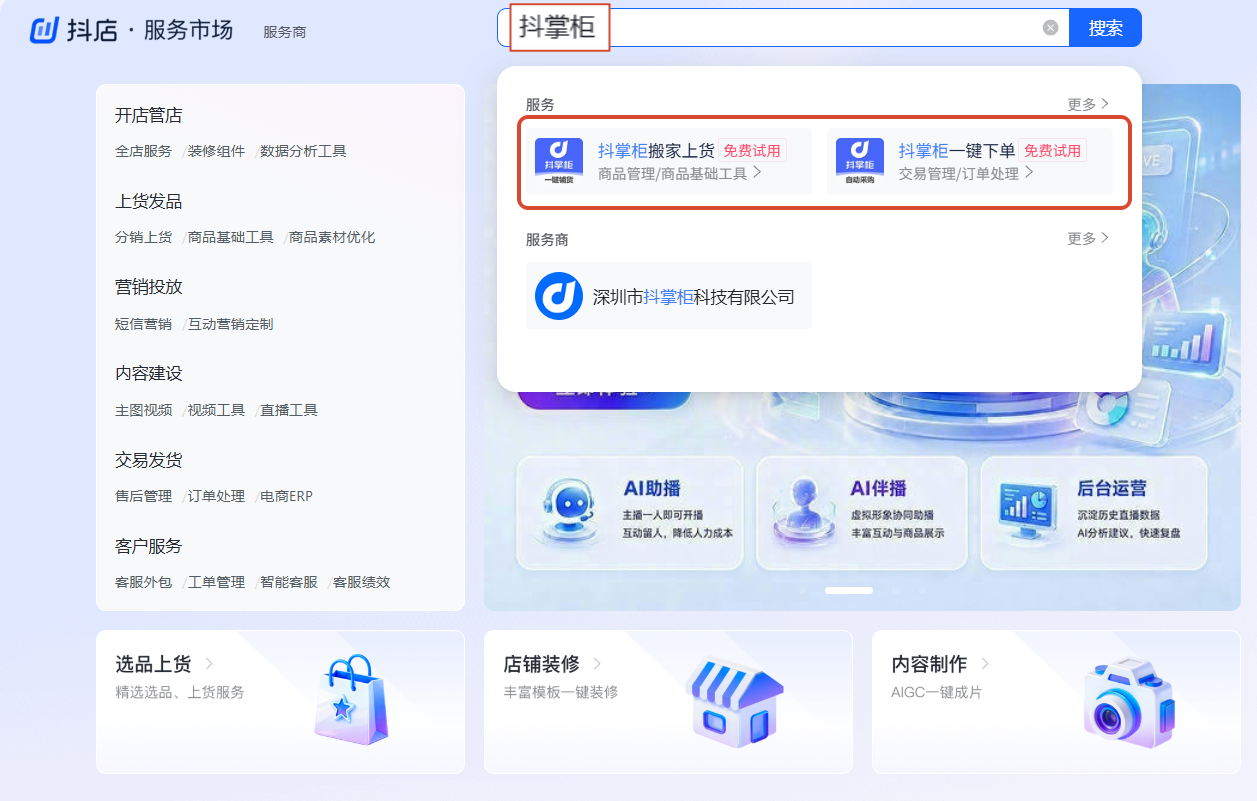Select 分销上货 in the sidebar
This screenshot has height=801, width=1257.
click(143, 238)
